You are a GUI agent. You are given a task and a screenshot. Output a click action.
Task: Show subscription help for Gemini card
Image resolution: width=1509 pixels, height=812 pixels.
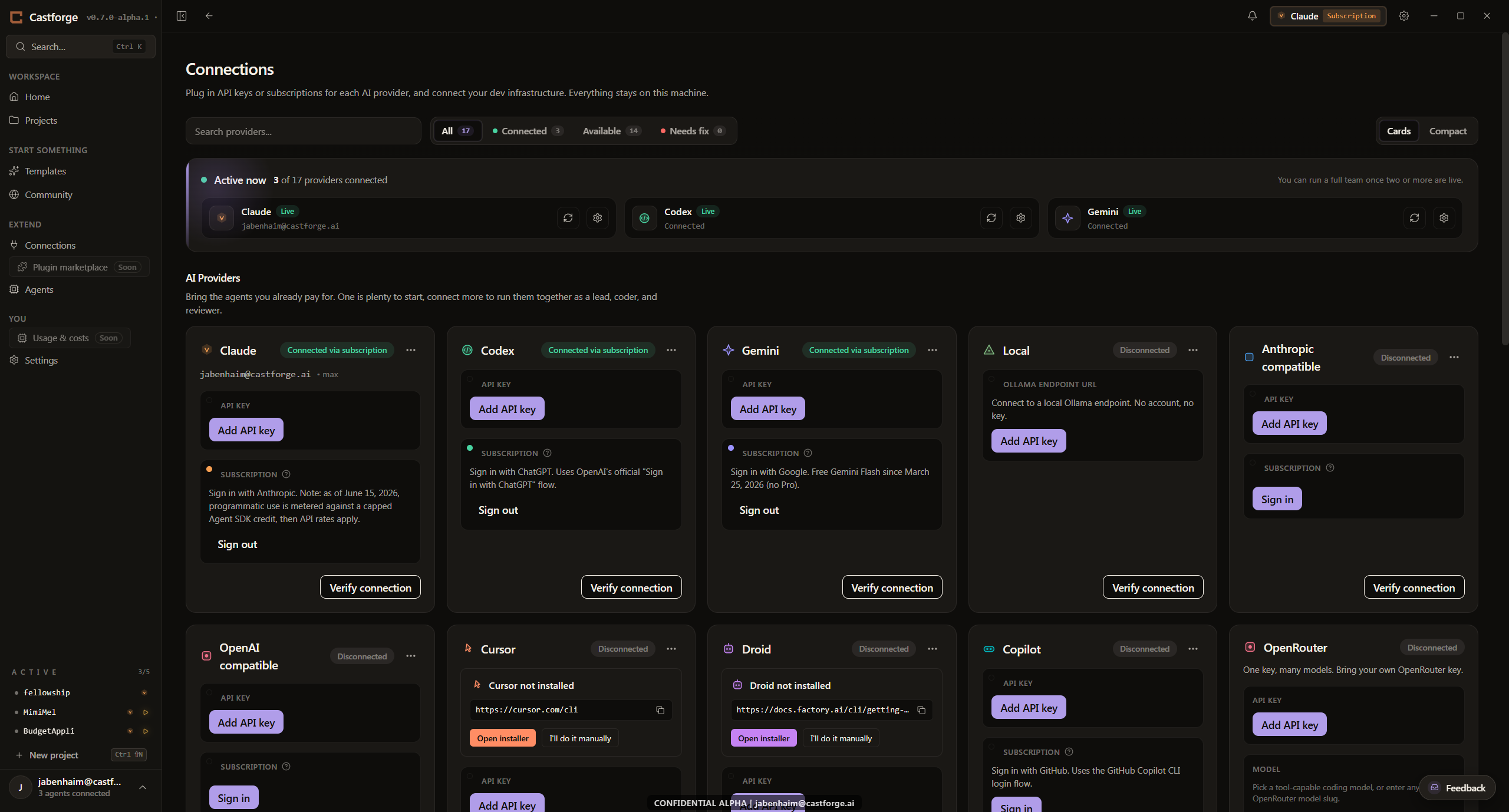pyautogui.click(x=808, y=453)
